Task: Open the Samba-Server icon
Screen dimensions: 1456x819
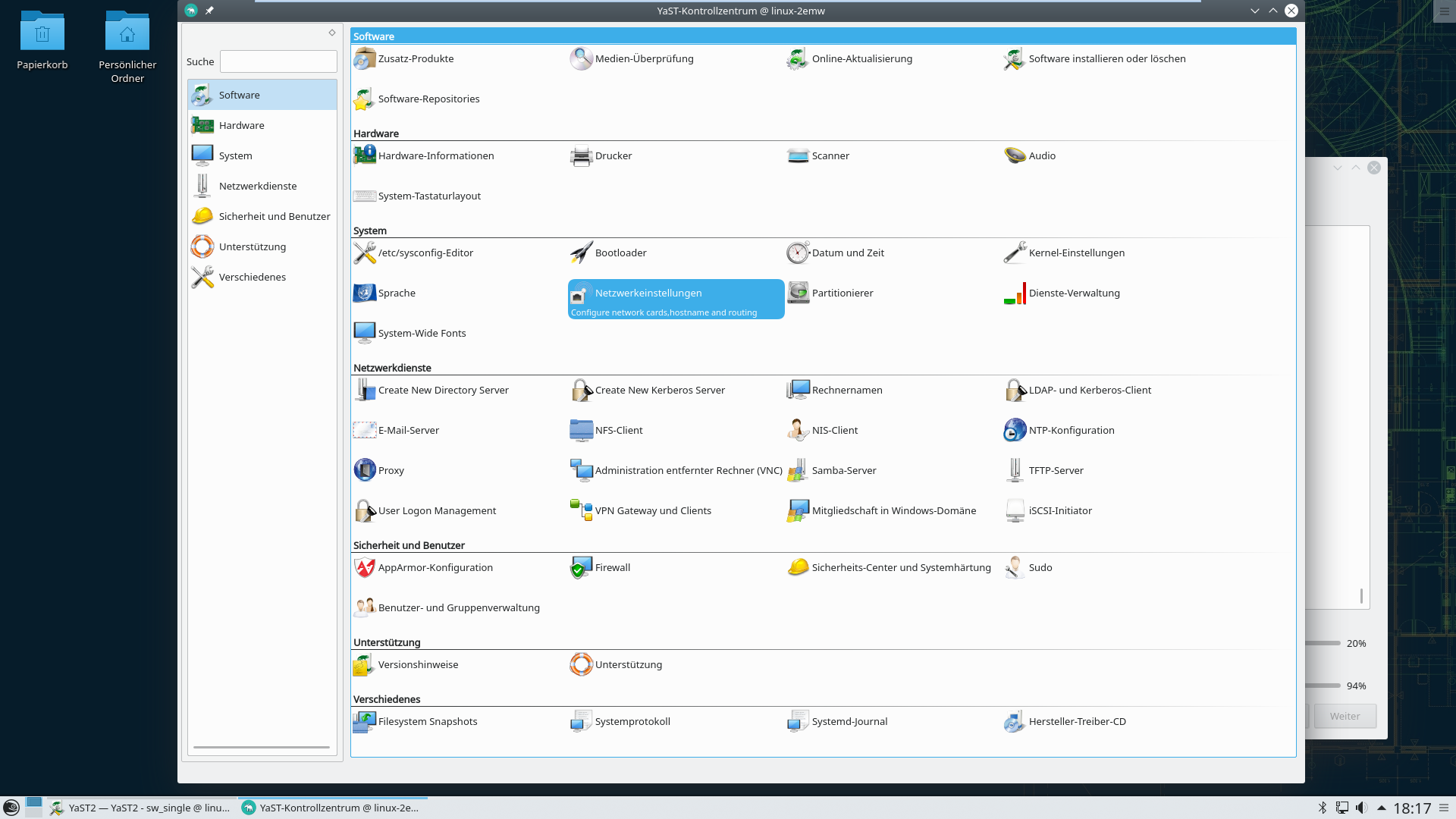Action: tap(798, 470)
